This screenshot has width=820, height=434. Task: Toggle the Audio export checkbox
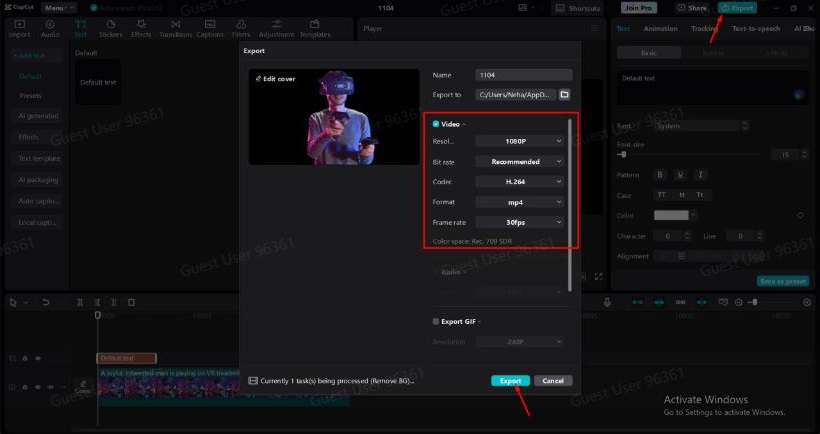pyautogui.click(x=436, y=271)
